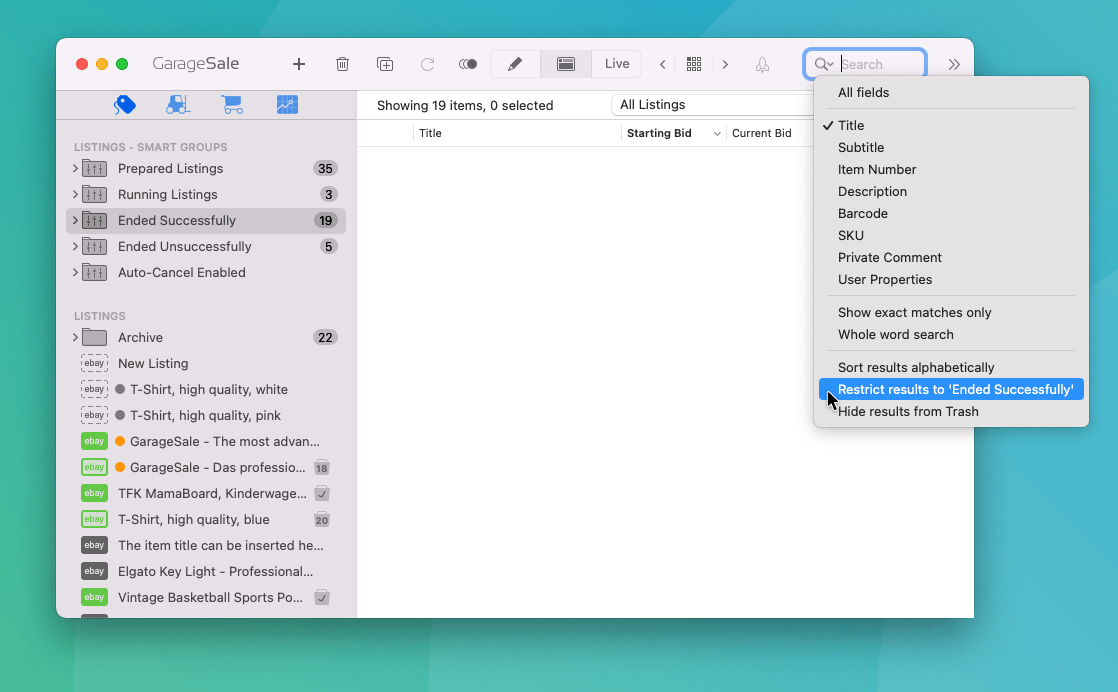Click the plus icon to add a listing
1118x692 pixels.
click(299, 64)
